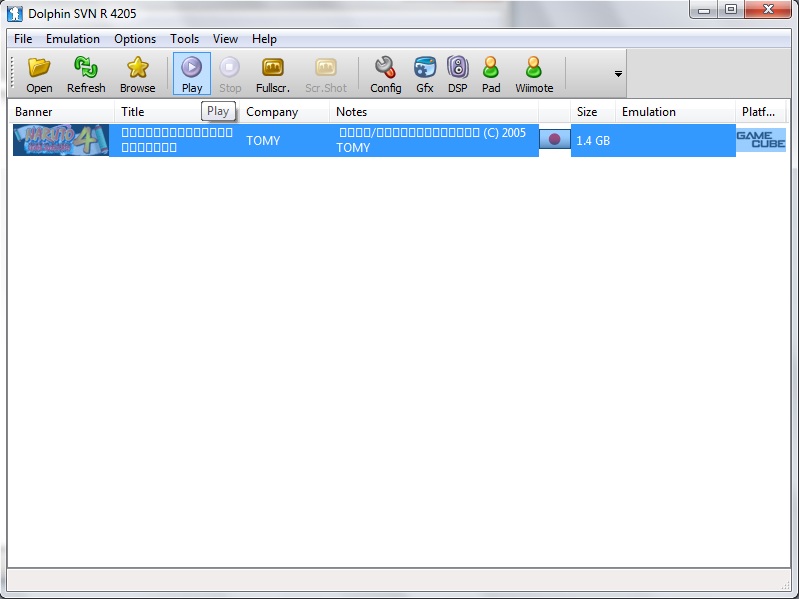The width and height of the screenshot is (799, 599).
Task: Browse for ISO directory with star icon
Action: [138, 74]
